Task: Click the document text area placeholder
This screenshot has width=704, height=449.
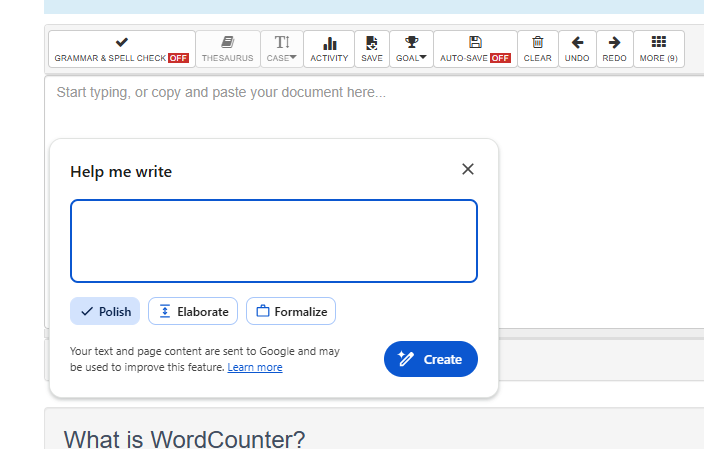Action: [221, 92]
